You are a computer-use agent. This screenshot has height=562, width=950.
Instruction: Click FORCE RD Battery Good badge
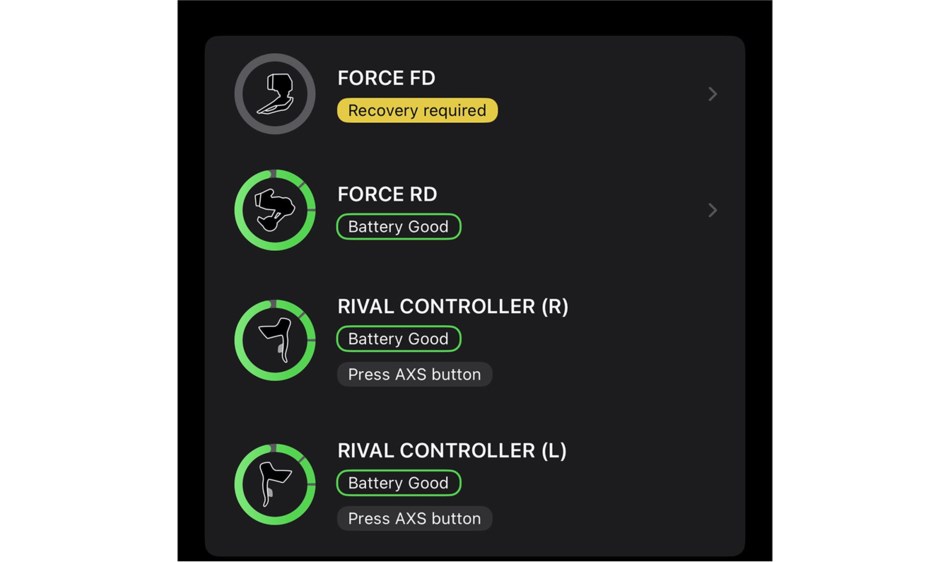[x=399, y=226]
